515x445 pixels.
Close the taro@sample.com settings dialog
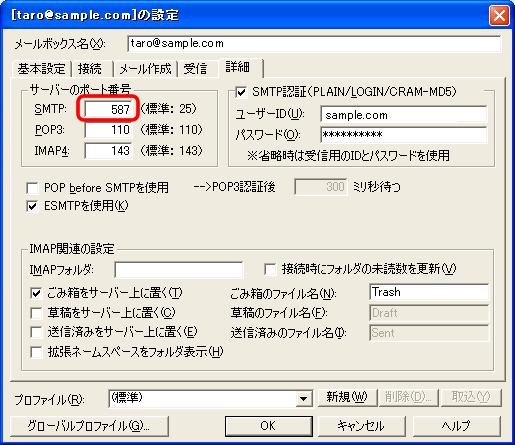(499, 15)
